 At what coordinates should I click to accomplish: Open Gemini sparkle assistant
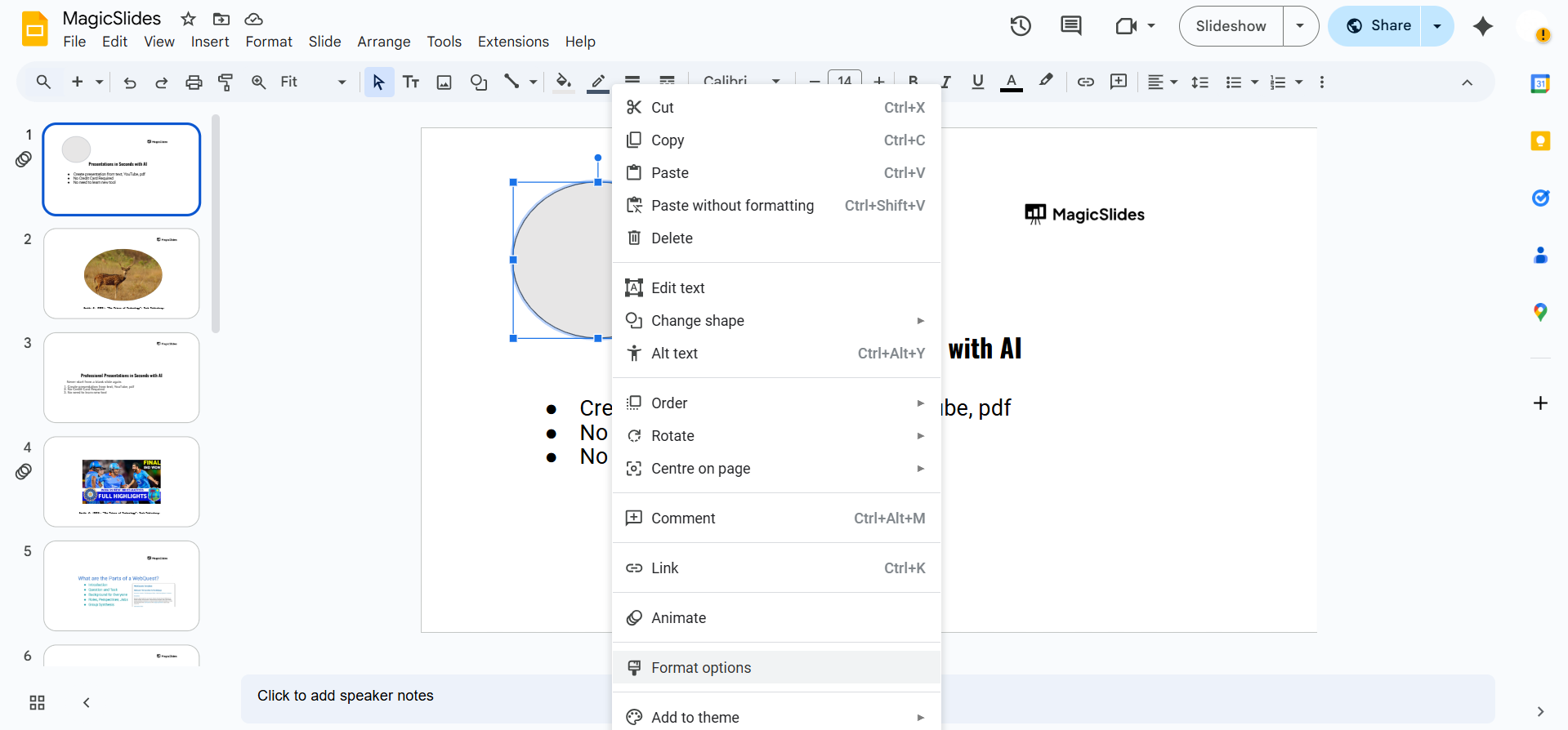1483,26
